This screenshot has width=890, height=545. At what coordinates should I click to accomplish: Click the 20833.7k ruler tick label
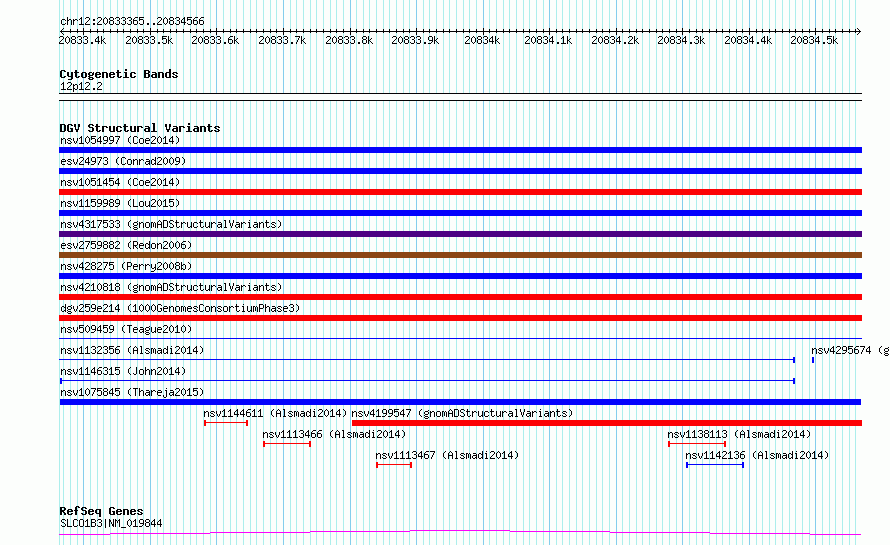coord(282,40)
